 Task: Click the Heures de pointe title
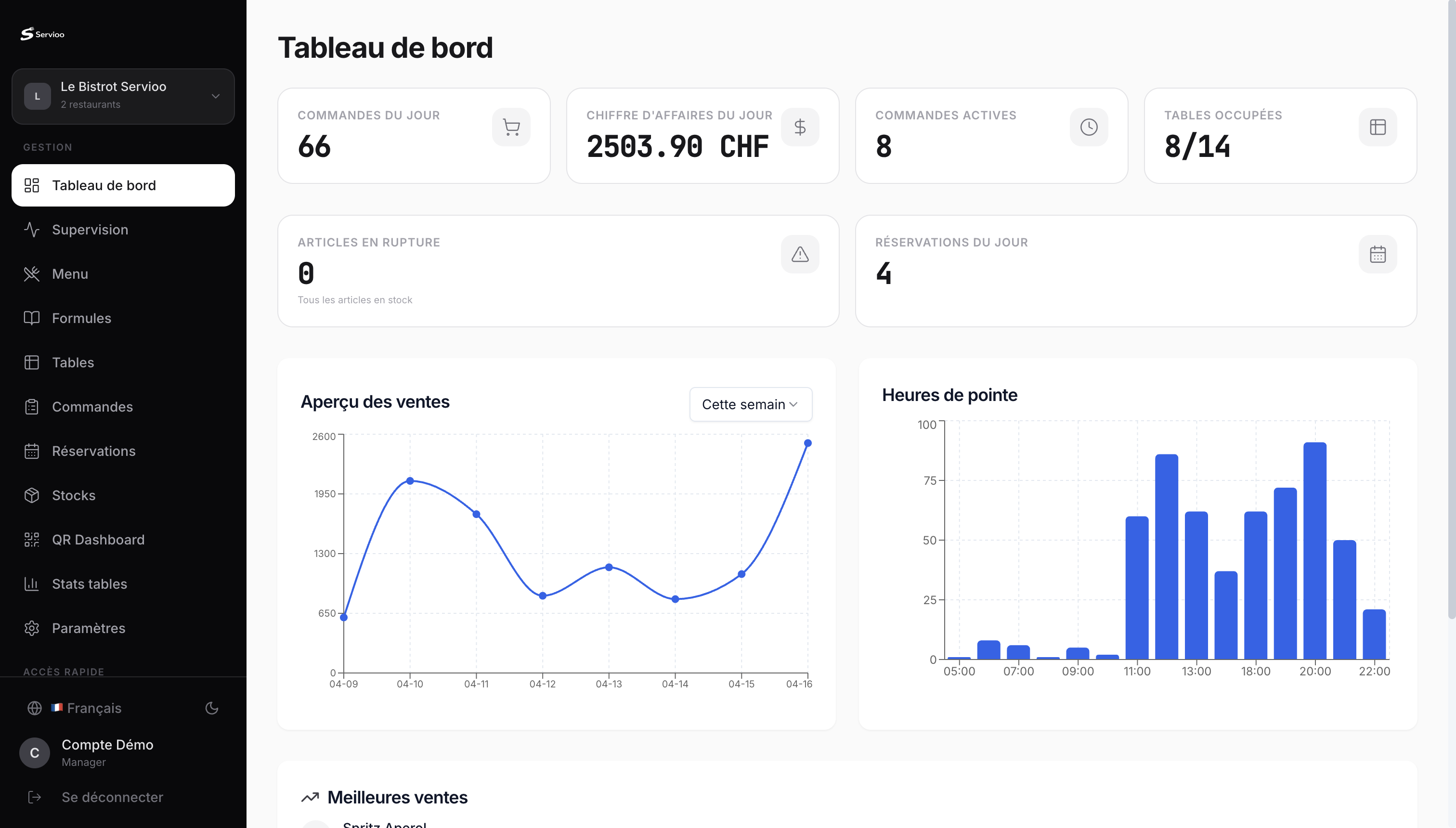[x=949, y=395]
